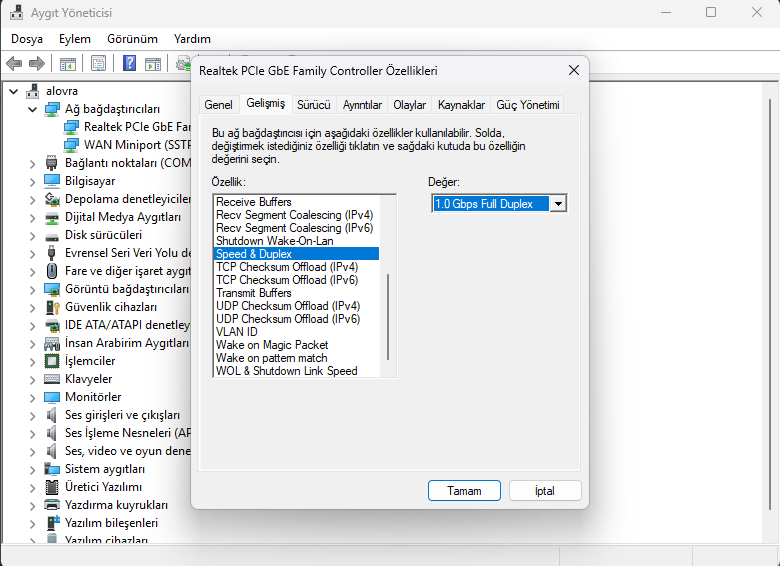Click the İşlemciler processor chip icon
This screenshot has height=566, width=780.
(x=52, y=361)
